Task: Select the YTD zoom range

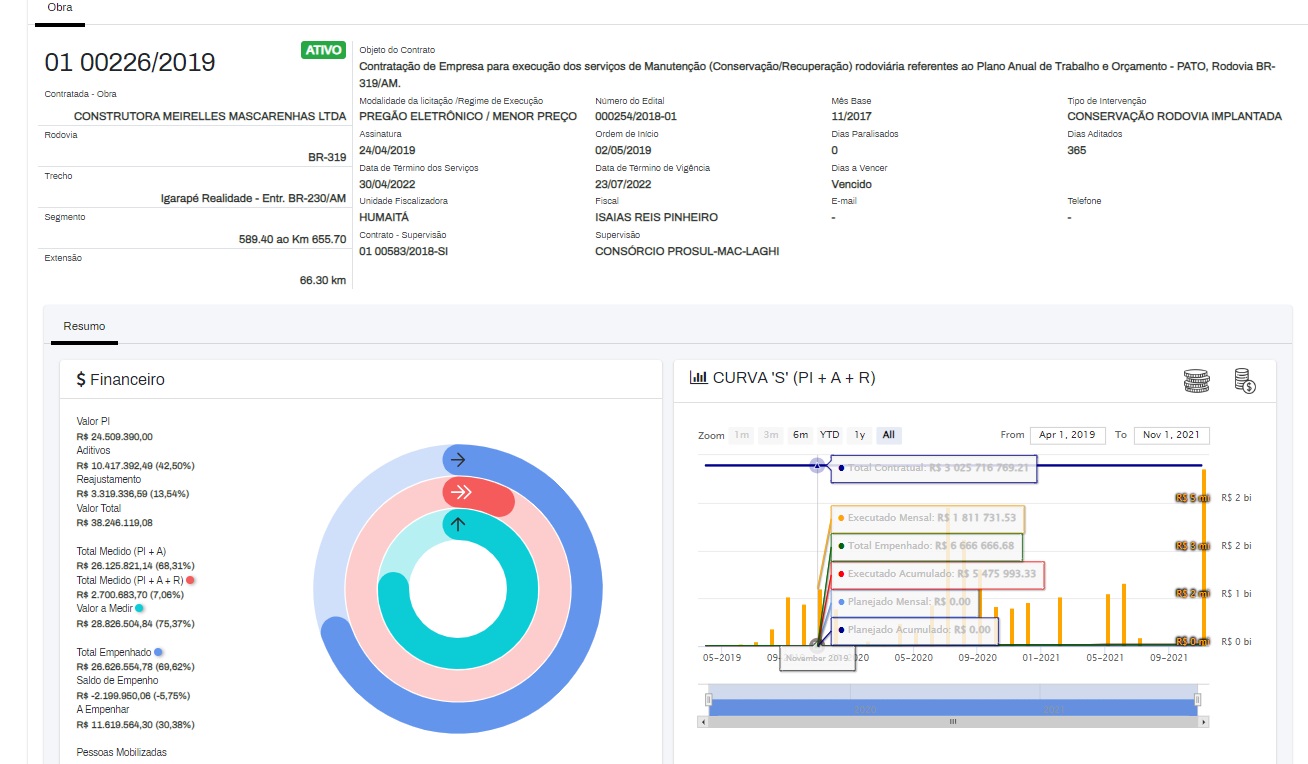Action: tap(829, 435)
